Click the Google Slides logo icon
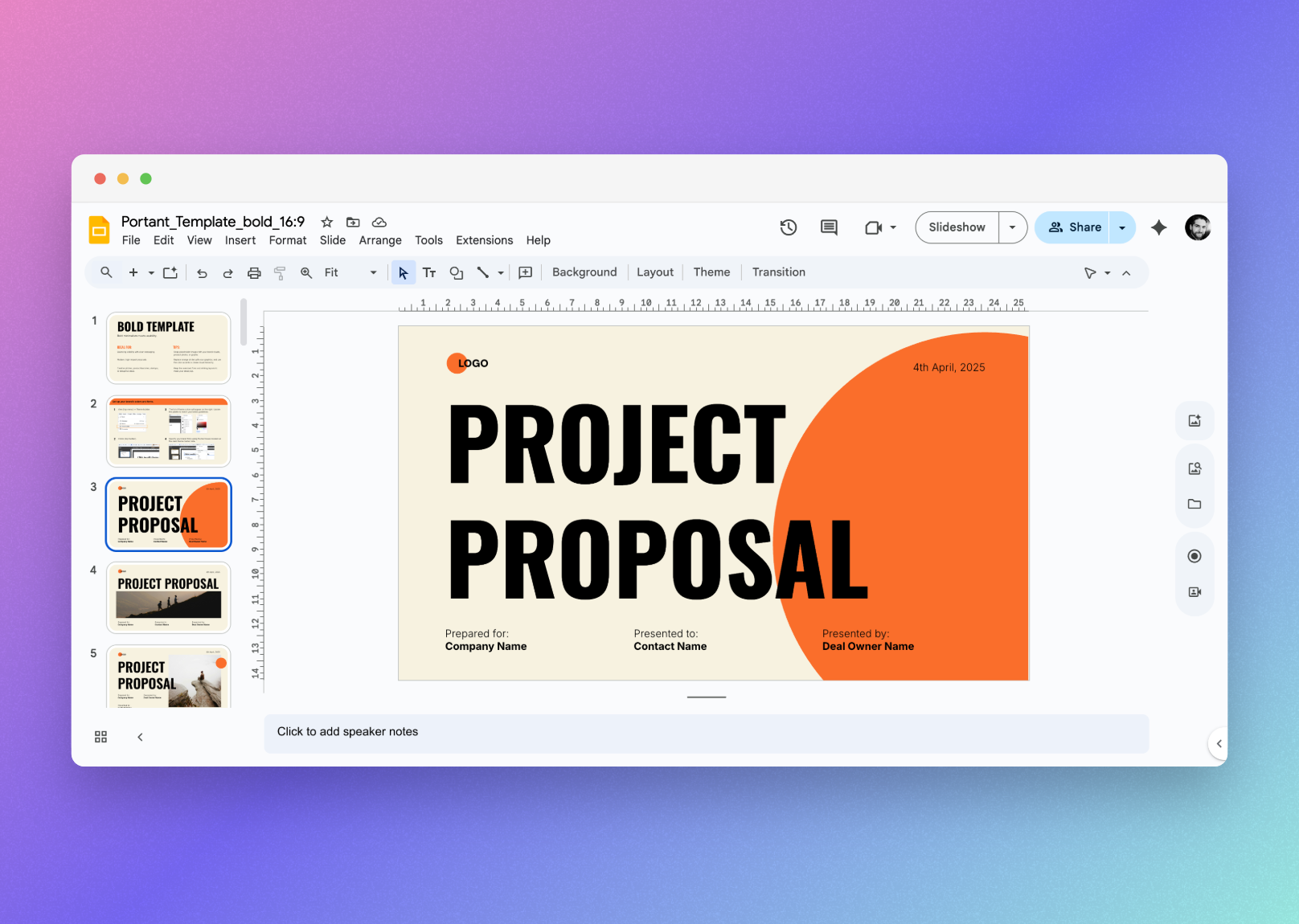 (x=99, y=230)
